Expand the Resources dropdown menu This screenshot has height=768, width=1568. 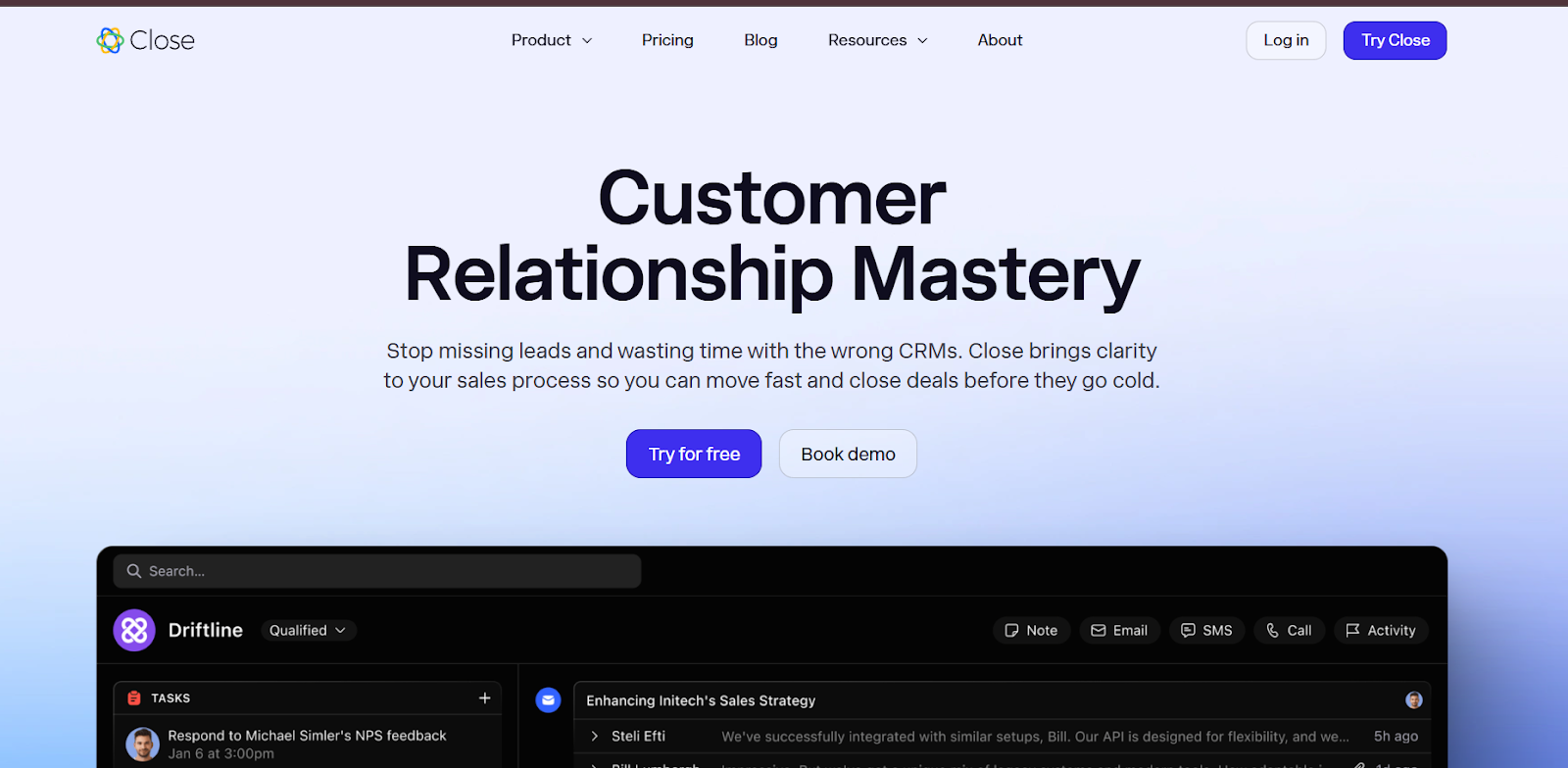[x=877, y=40]
